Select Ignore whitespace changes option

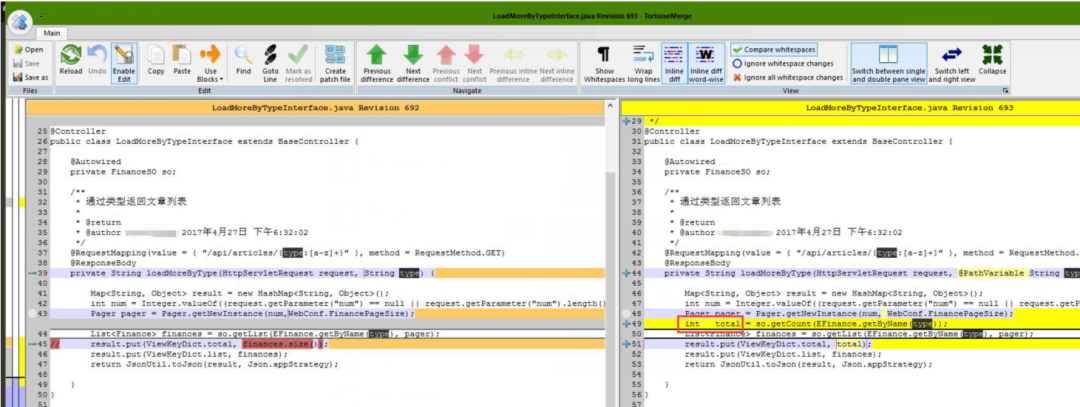coord(782,63)
